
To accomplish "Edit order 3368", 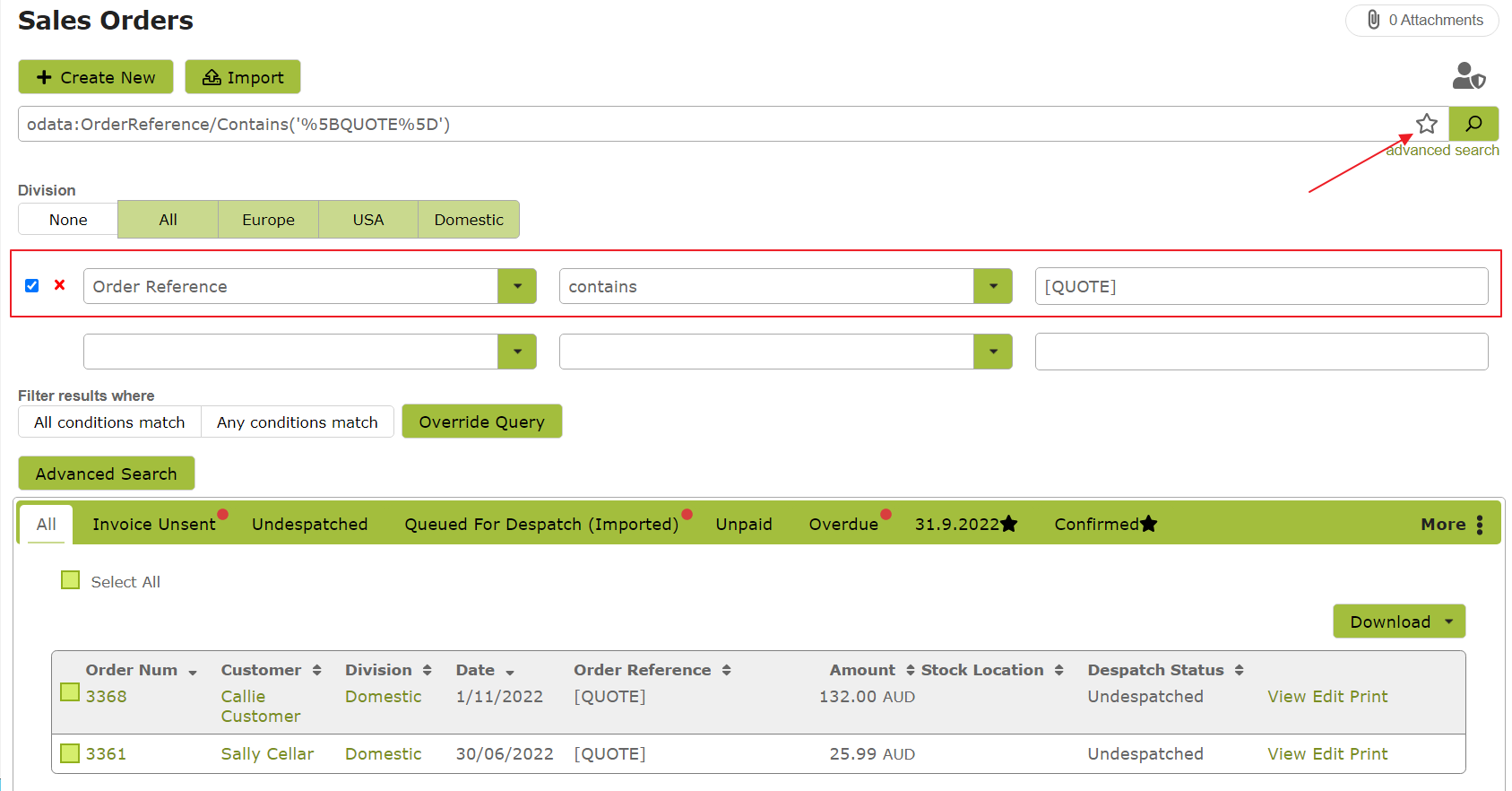I will pos(1328,697).
